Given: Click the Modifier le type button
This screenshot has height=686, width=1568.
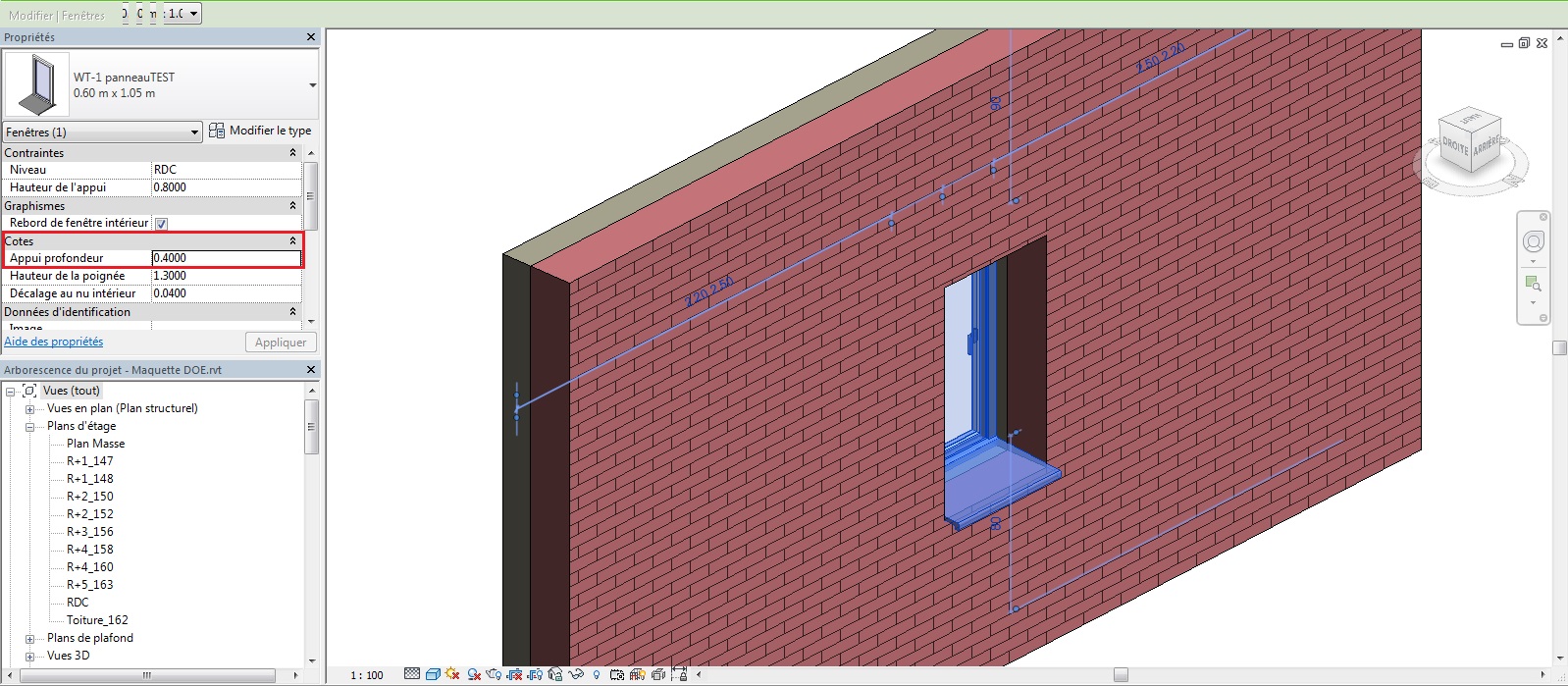Looking at the screenshot, I should [260, 131].
